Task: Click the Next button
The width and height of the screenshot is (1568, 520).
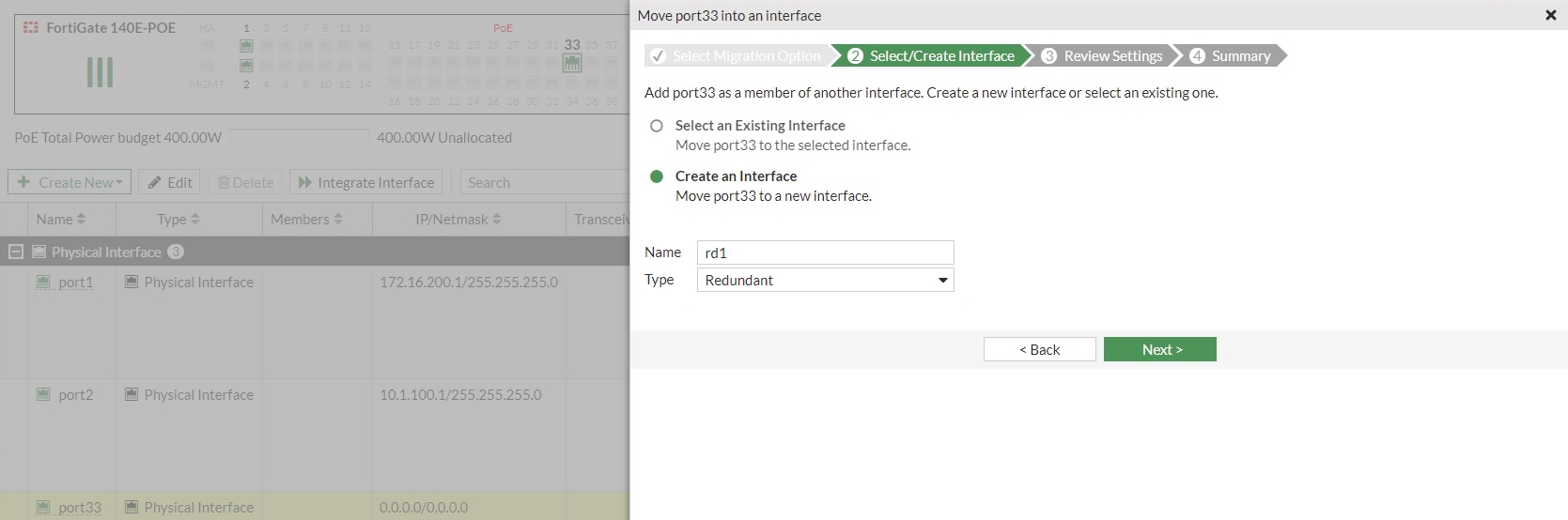Action: coord(1159,349)
